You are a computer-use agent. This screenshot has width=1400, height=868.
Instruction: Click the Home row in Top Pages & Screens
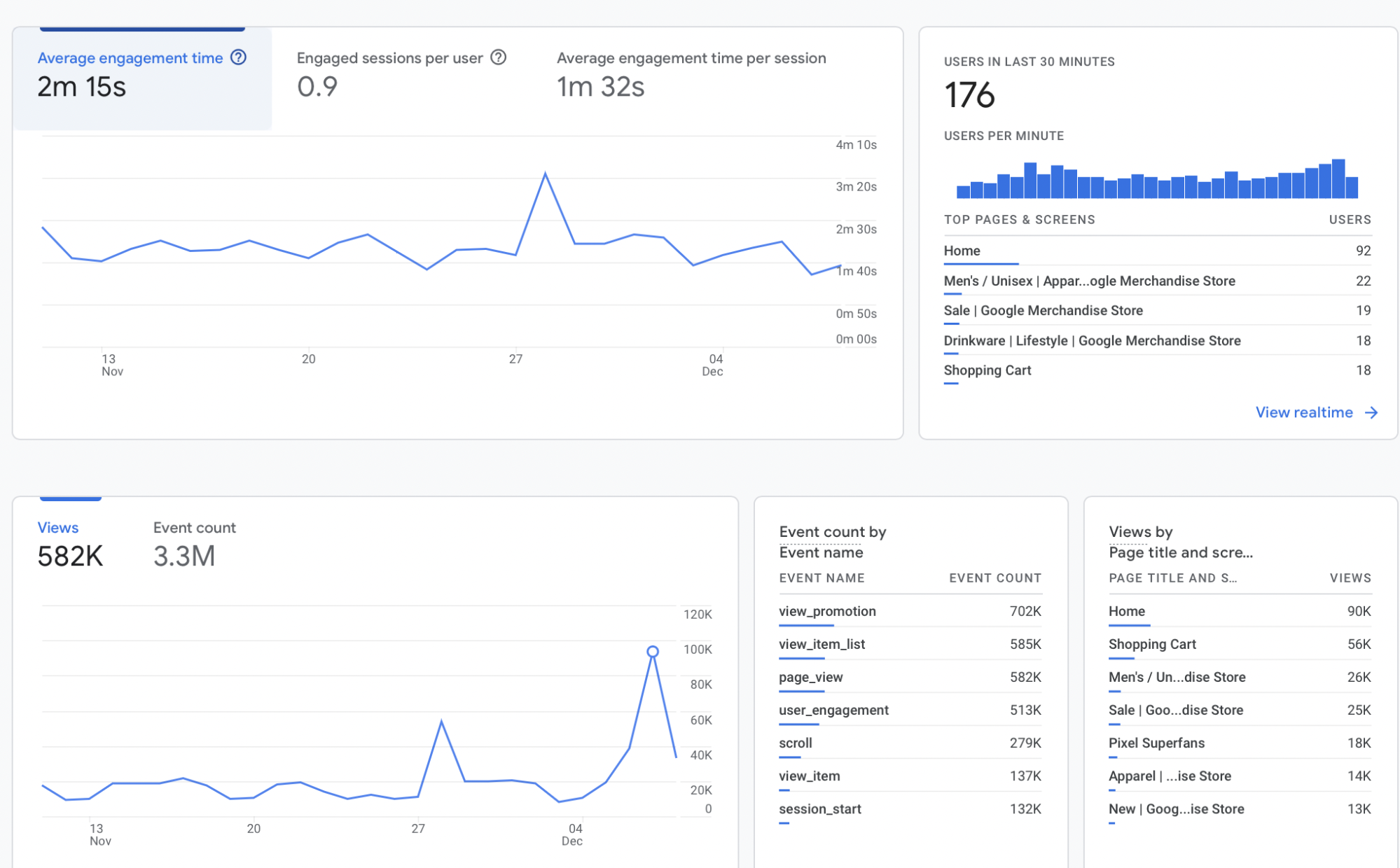tap(1157, 251)
